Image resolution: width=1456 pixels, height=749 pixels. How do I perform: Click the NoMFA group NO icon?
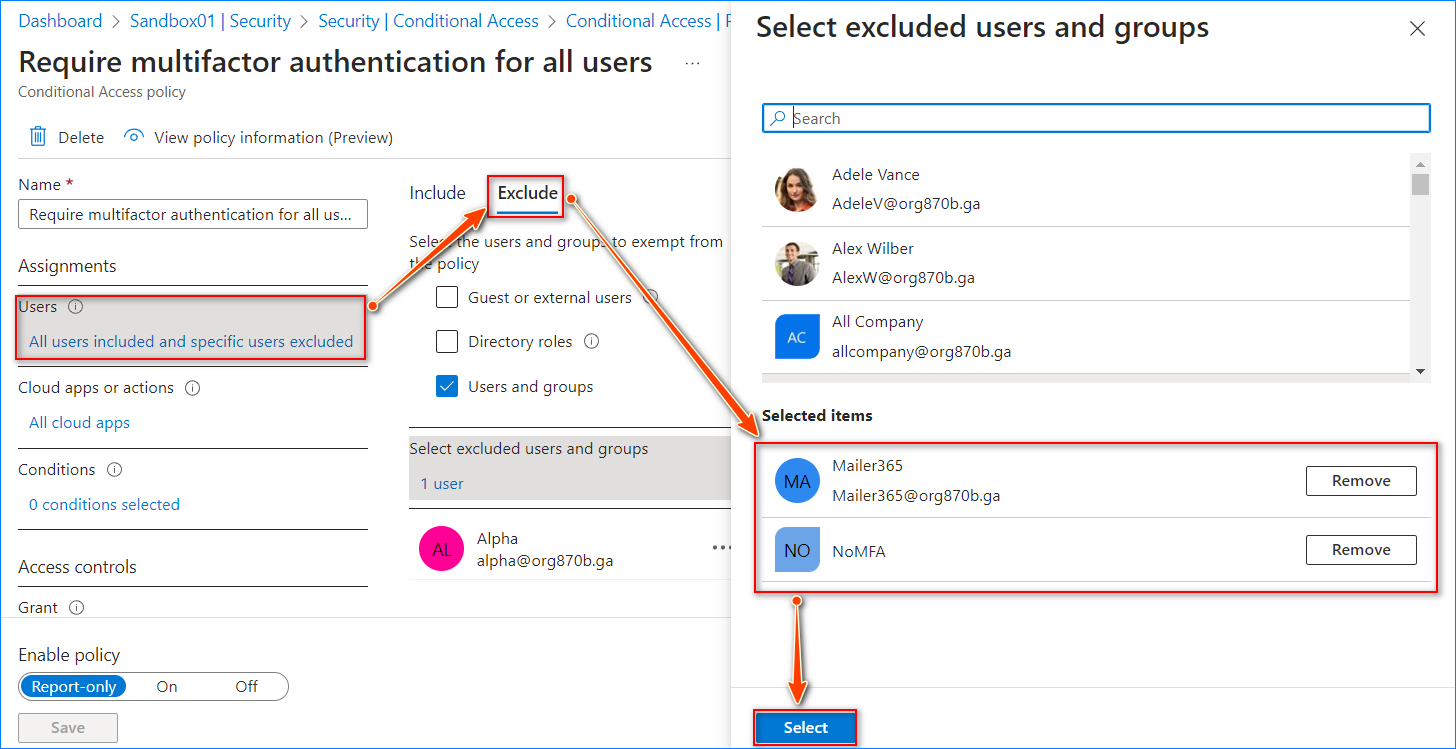797,550
